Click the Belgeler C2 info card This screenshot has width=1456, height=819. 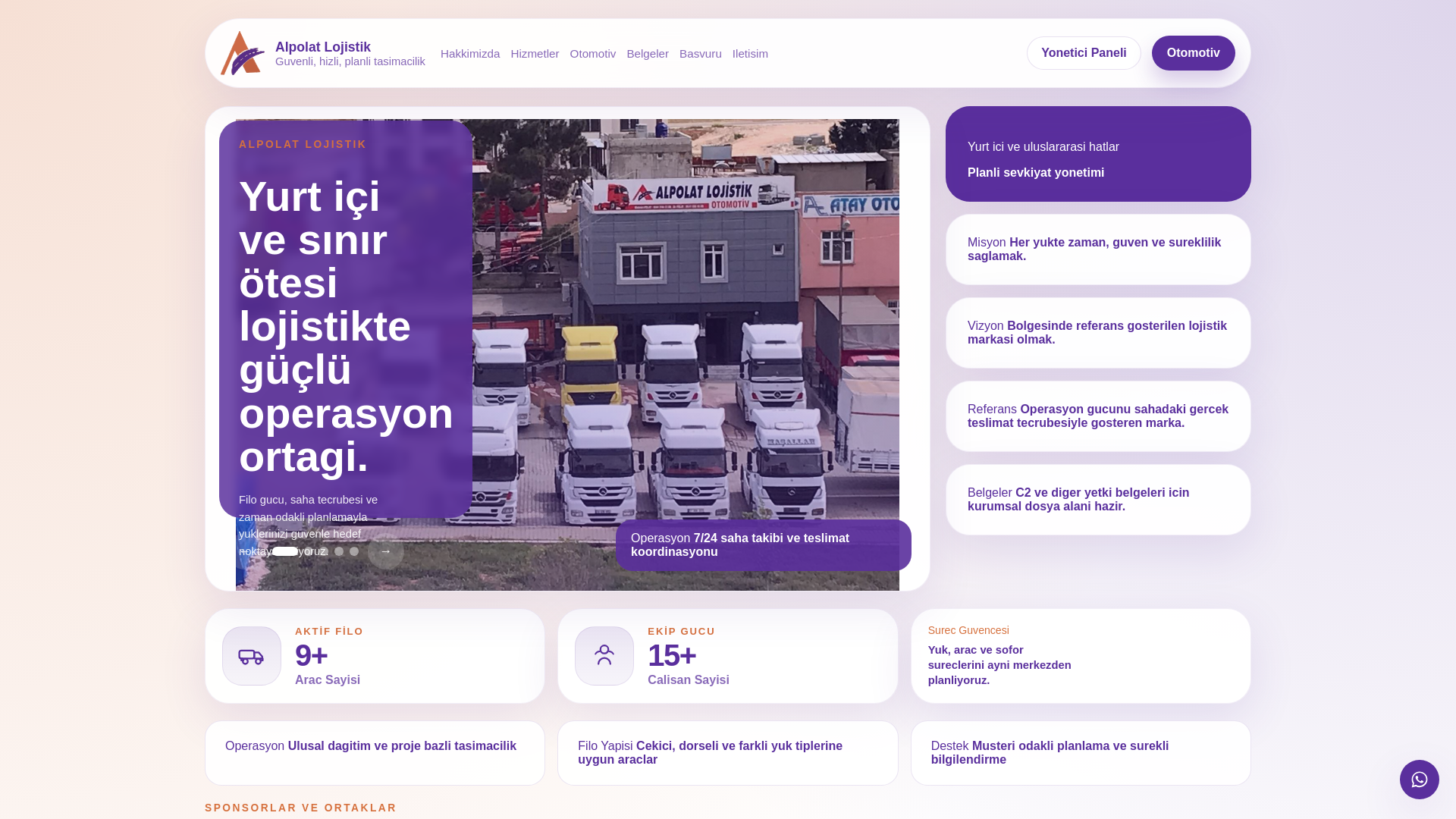(1098, 500)
